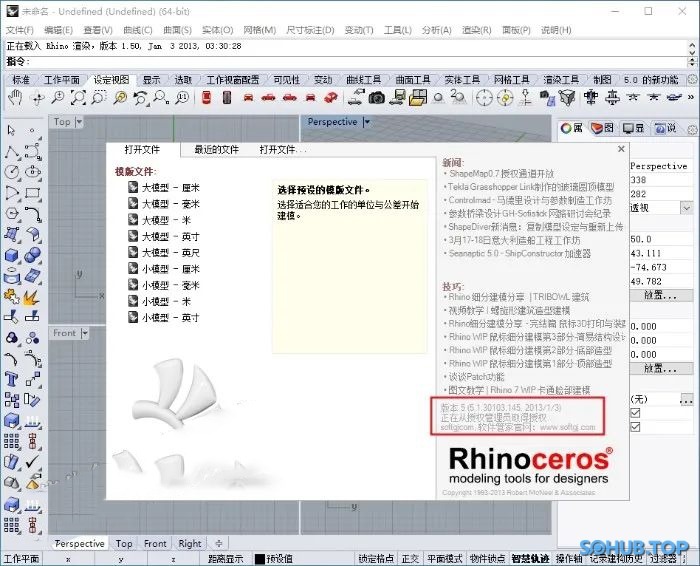
Task: Add a viewport tab with the plus icon
Action: (x=218, y=543)
